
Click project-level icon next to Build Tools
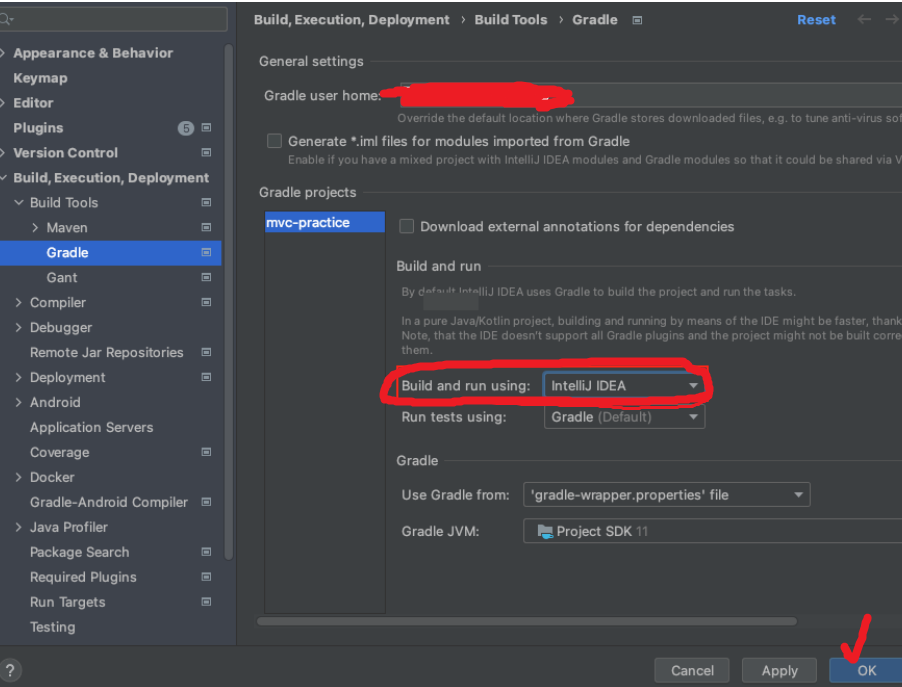coord(207,203)
